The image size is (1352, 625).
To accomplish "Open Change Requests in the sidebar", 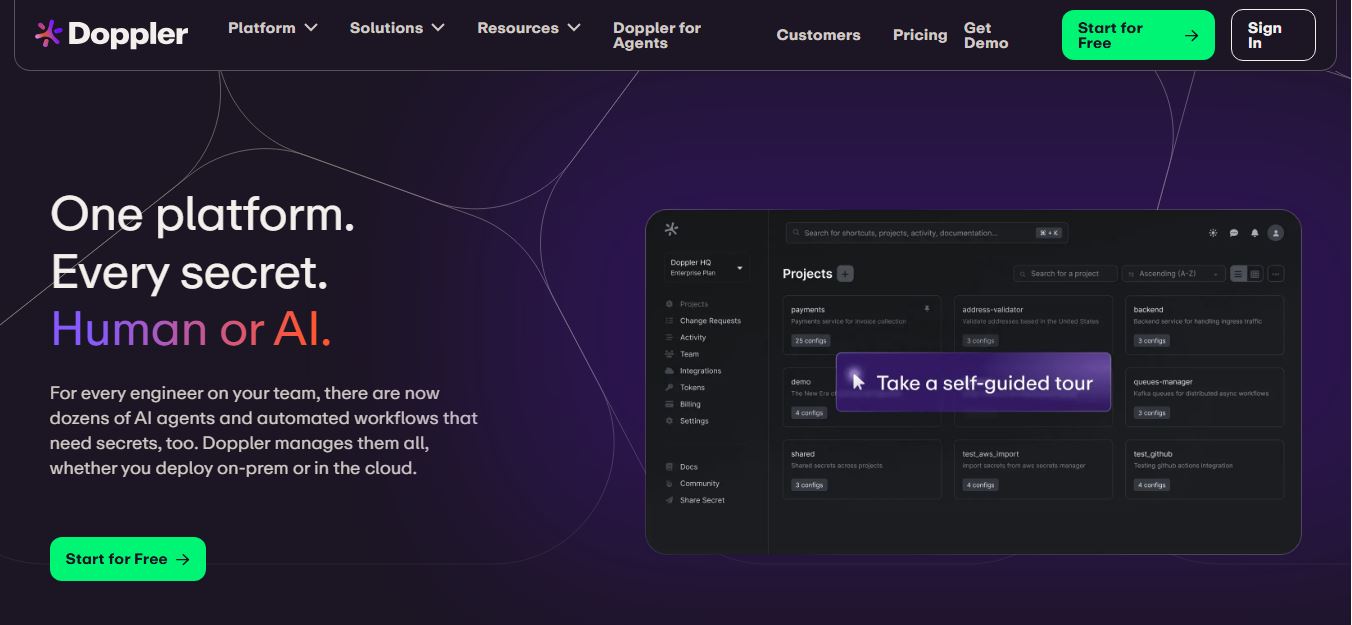I will (703, 321).
